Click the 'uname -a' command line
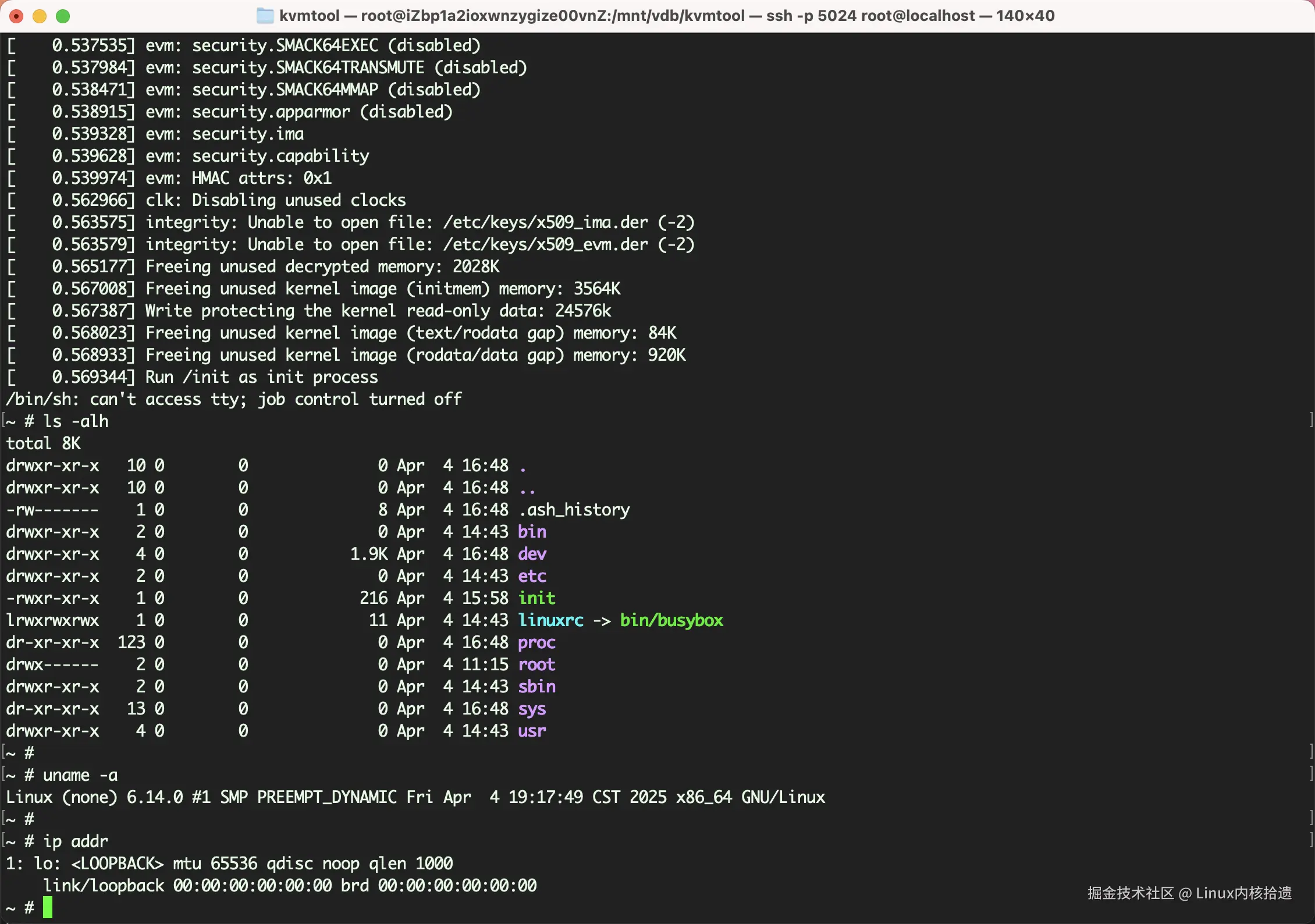1315x924 pixels. tap(80, 775)
